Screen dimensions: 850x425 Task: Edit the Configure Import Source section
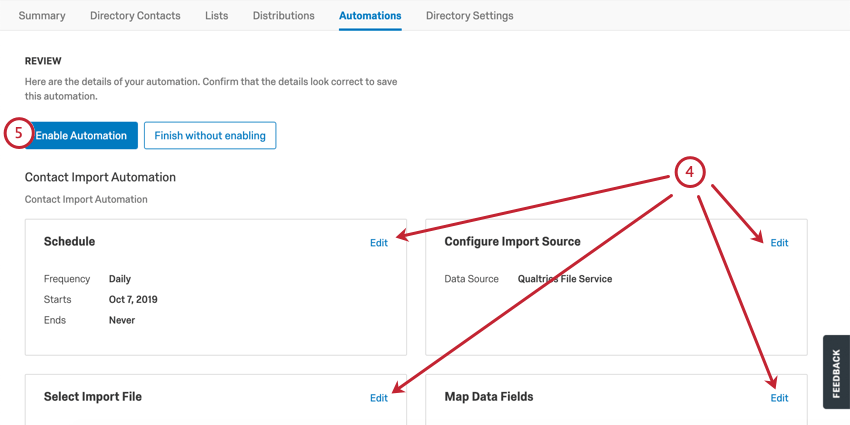(780, 243)
